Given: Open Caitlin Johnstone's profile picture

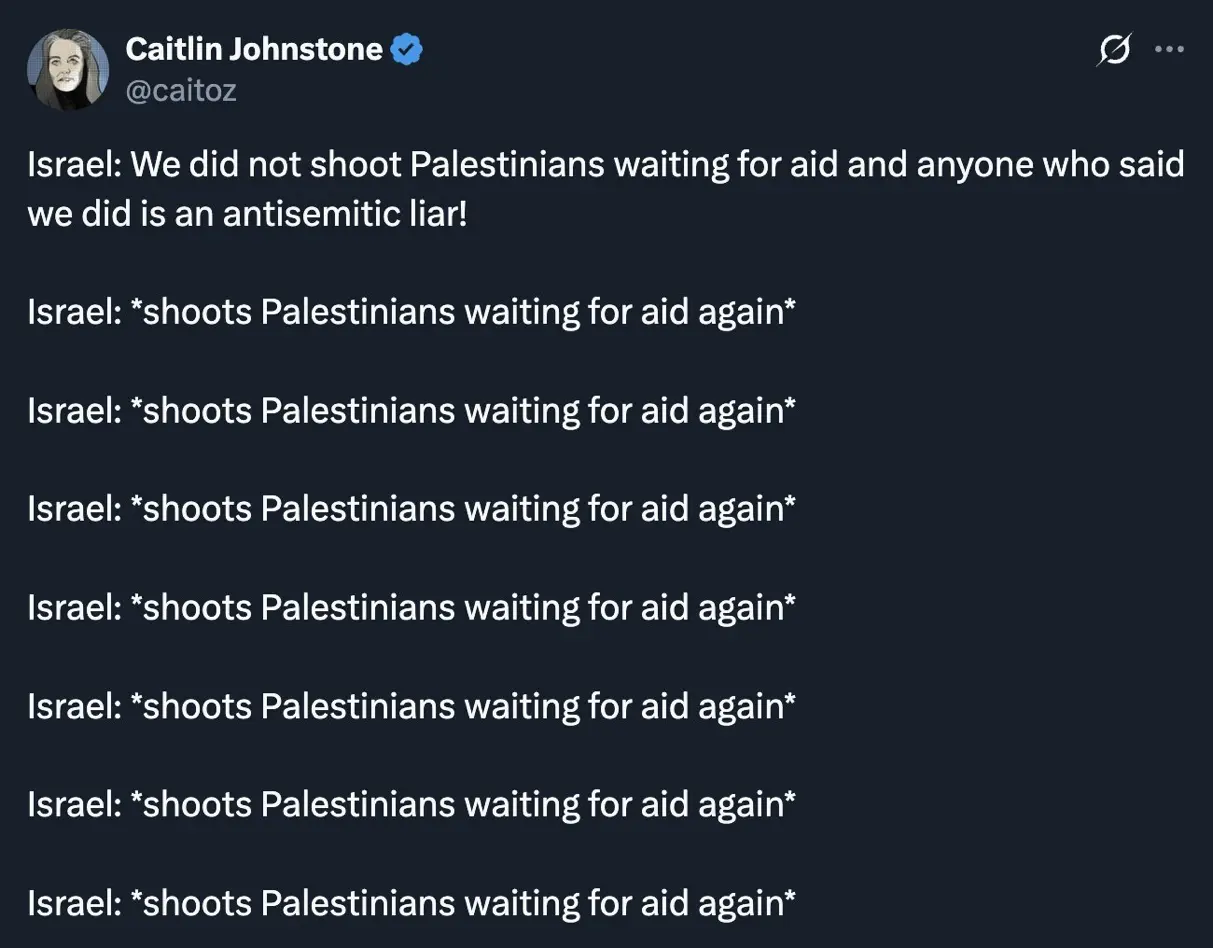Looking at the screenshot, I should point(68,69).
